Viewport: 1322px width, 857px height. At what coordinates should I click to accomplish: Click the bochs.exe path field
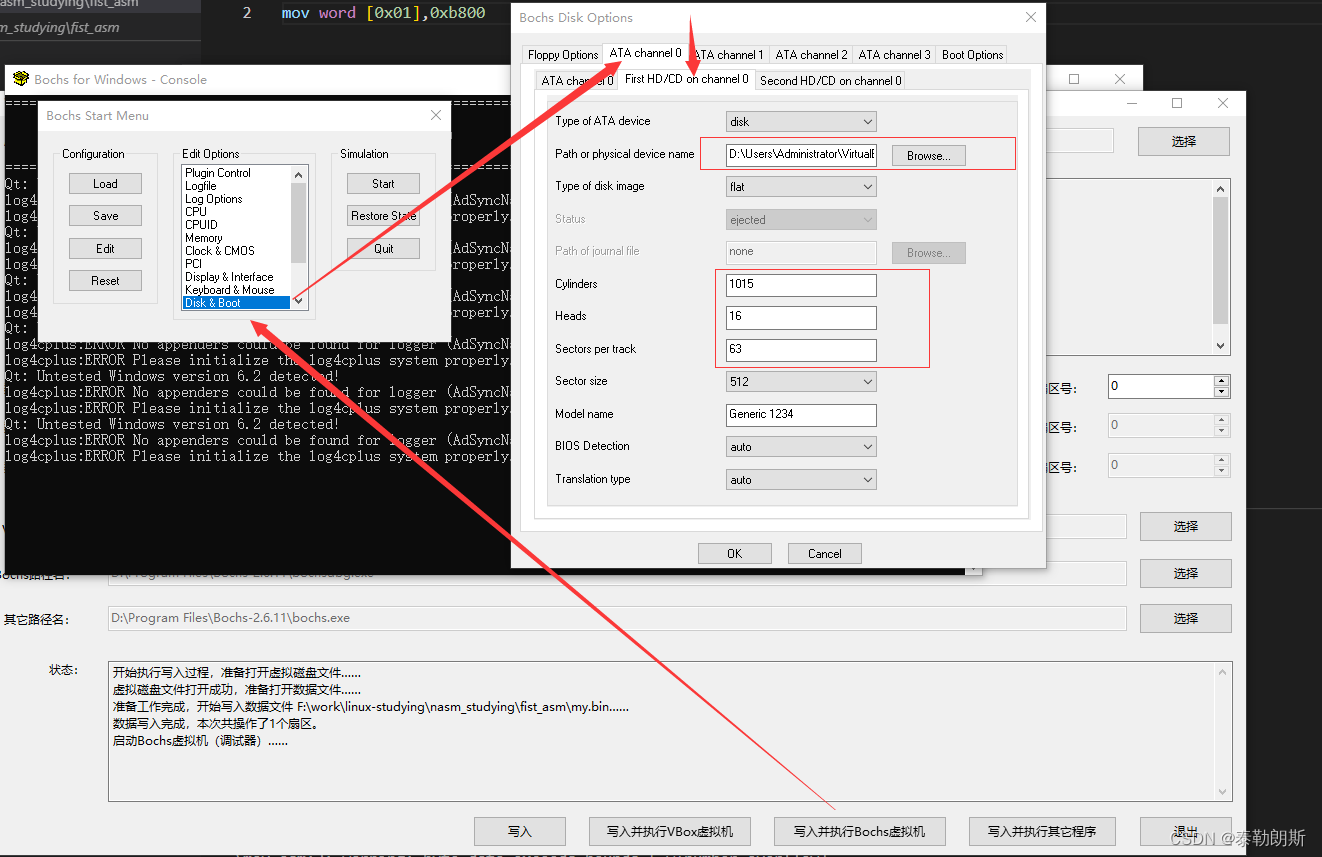pyautogui.click(x=616, y=618)
